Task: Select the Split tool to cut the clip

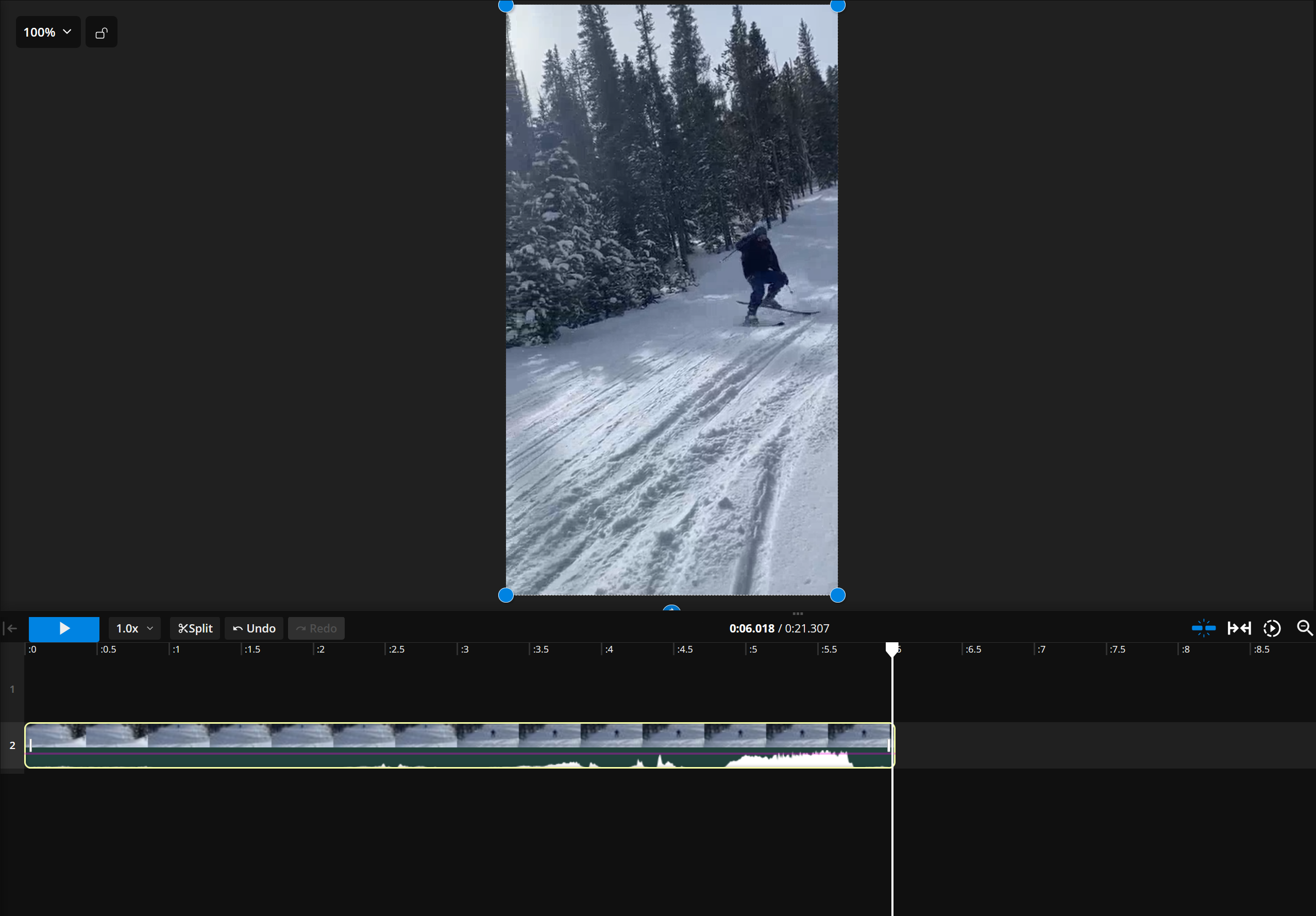Action: point(194,628)
